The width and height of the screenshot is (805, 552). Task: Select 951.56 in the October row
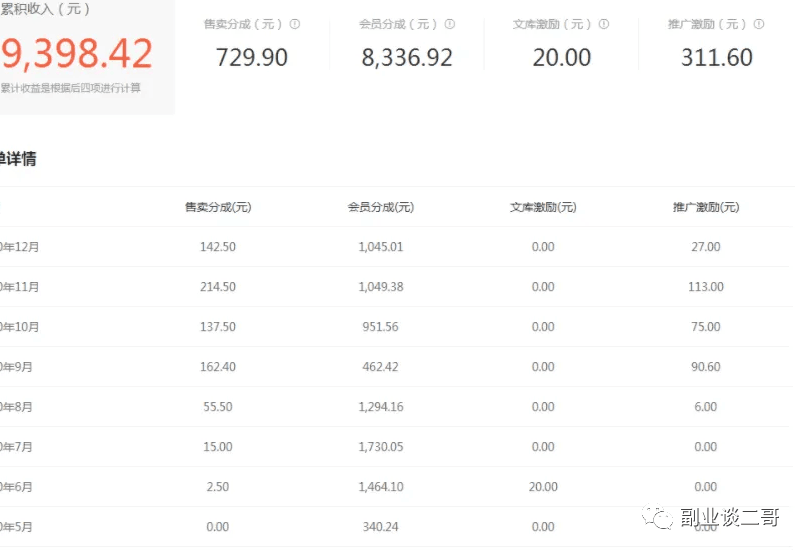[380, 327]
